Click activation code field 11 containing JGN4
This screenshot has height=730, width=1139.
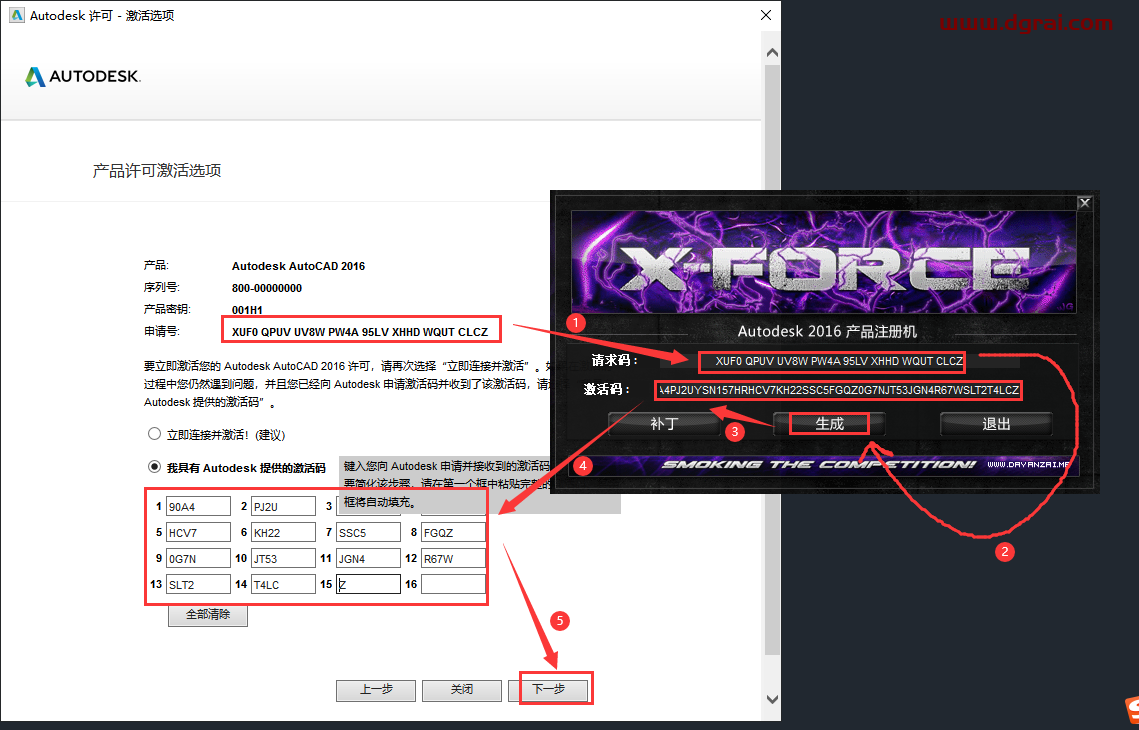[368, 559]
